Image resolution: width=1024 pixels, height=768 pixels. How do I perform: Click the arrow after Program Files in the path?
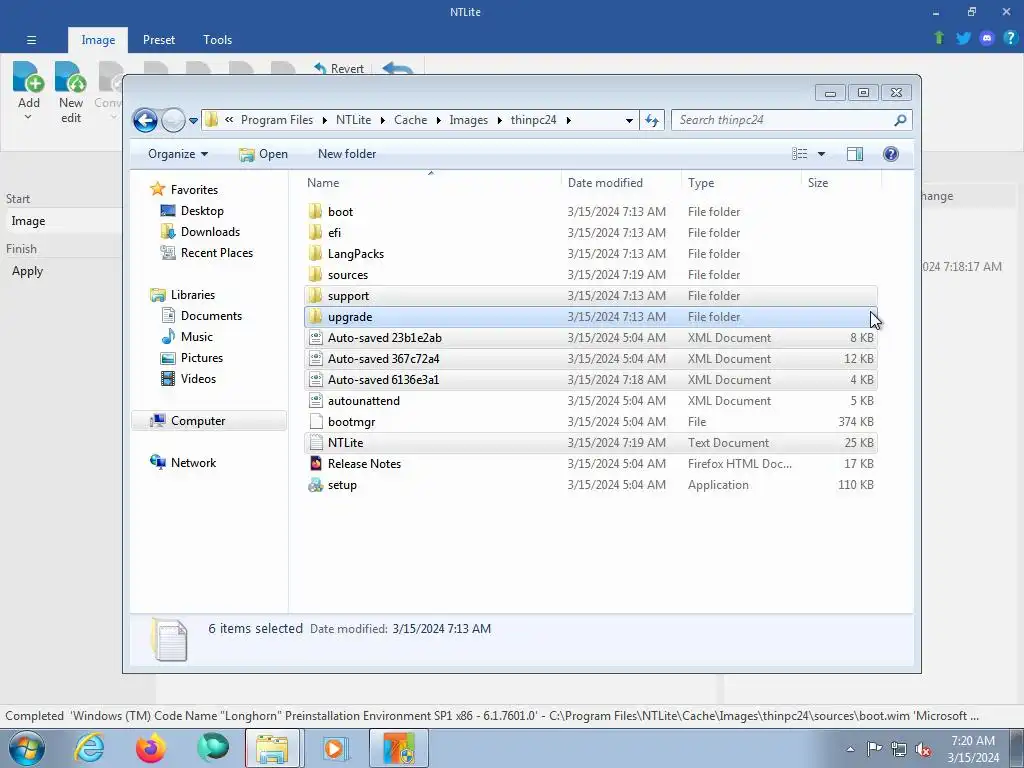point(324,120)
